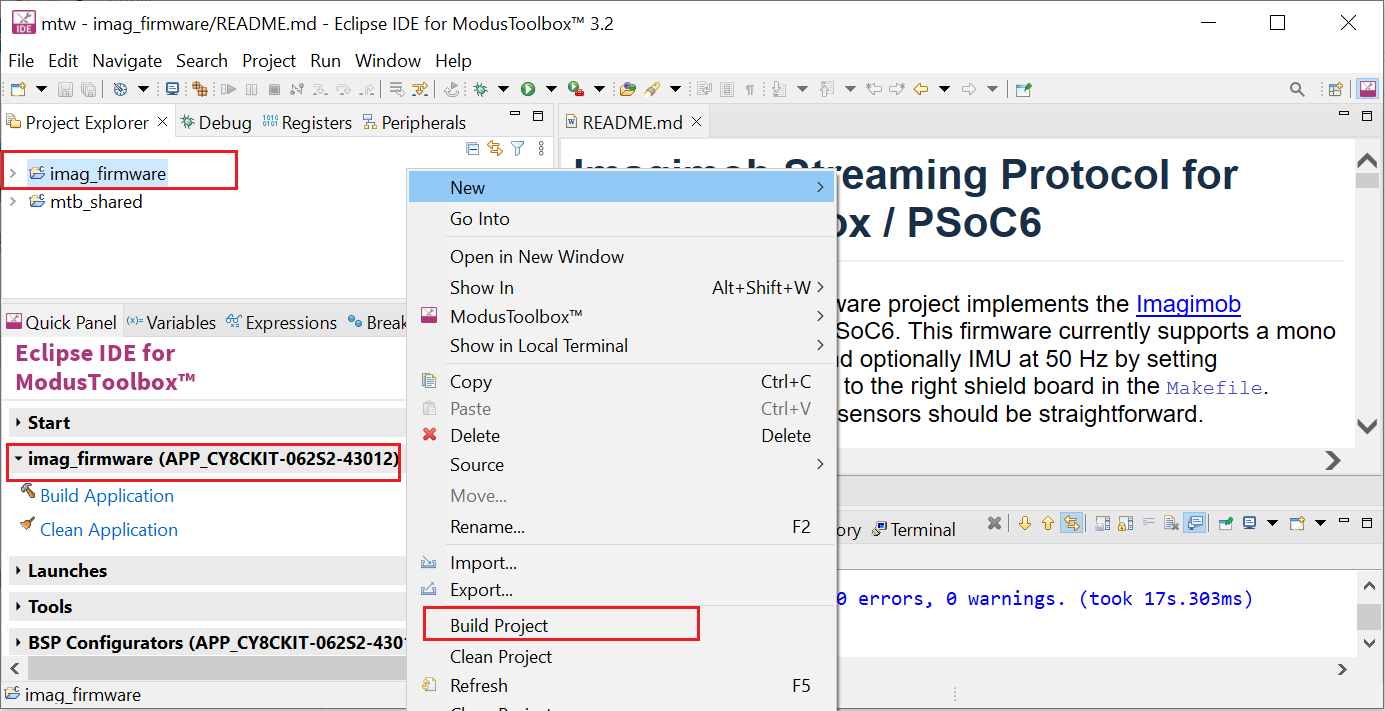Choose Refresh from context menu
This screenshot has width=1385, height=711.
[x=622, y=686]
